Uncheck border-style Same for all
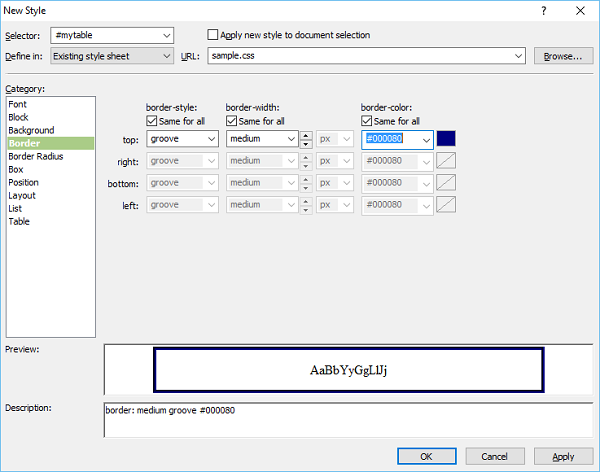 [x=152, y=121]
